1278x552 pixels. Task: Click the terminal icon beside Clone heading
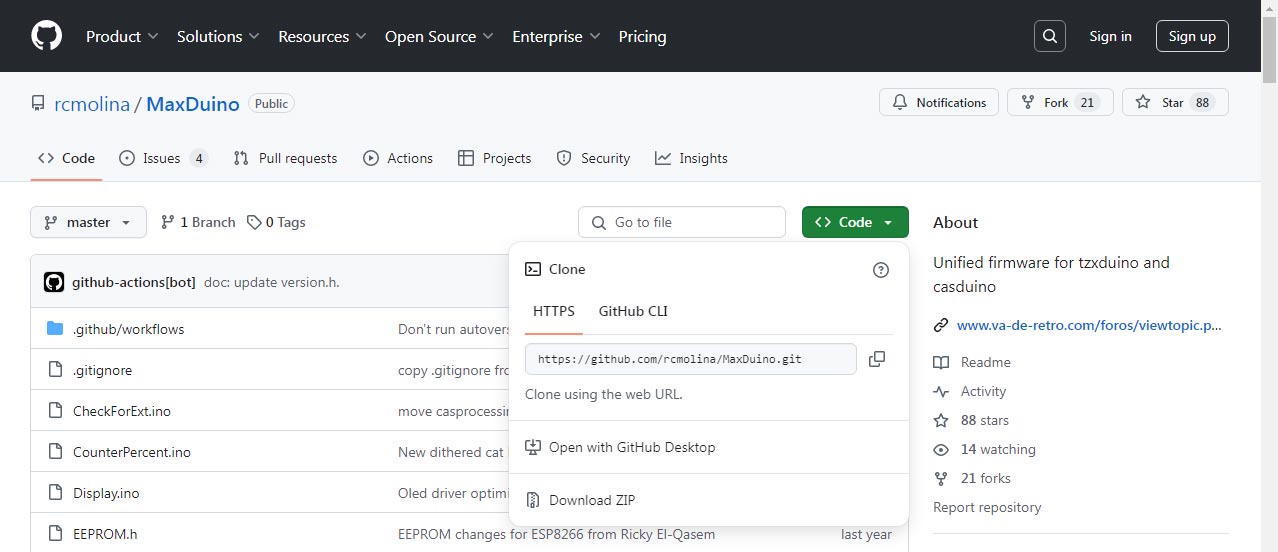[533, 269]
